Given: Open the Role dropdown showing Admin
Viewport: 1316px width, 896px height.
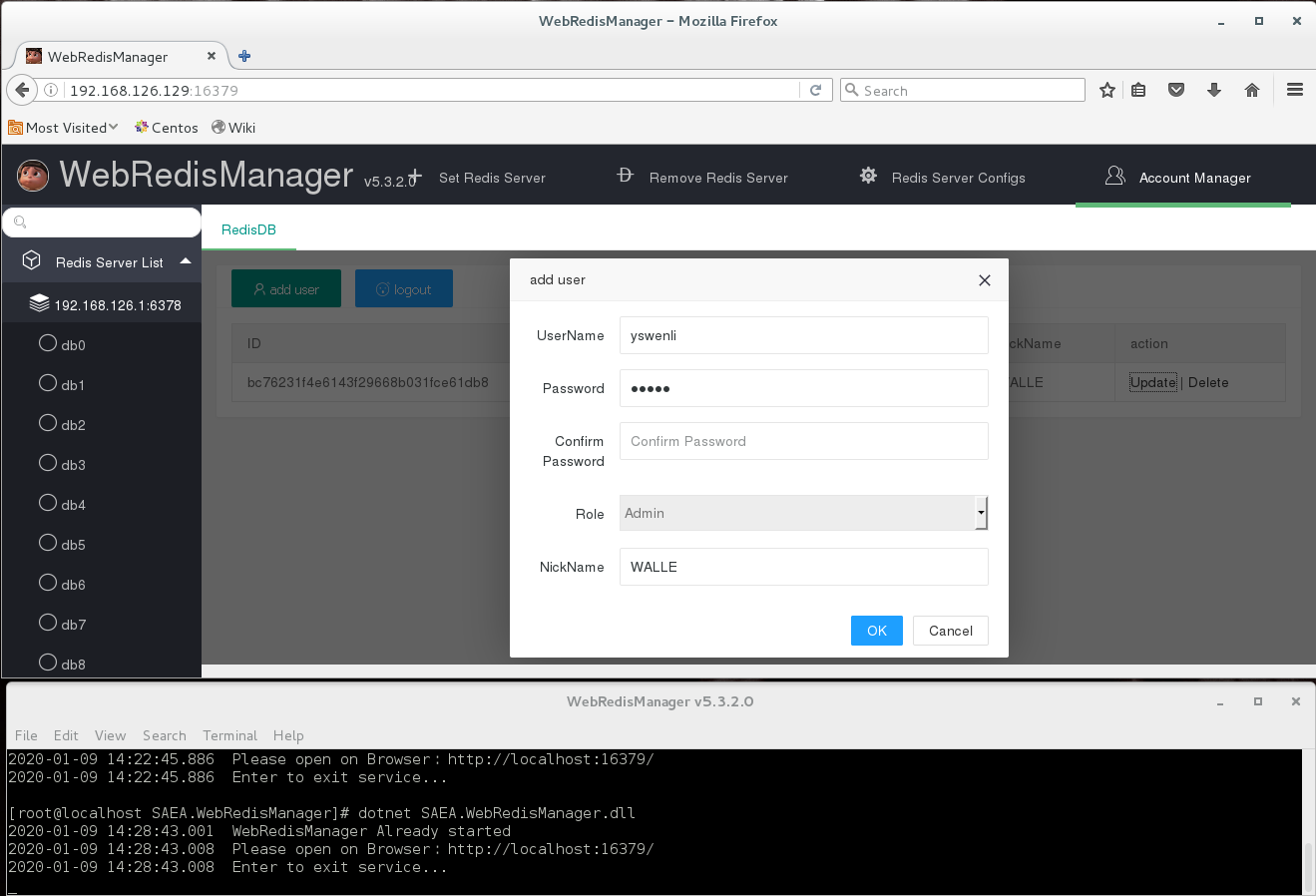Looking at the screenshot, I should tap(804, 513).
